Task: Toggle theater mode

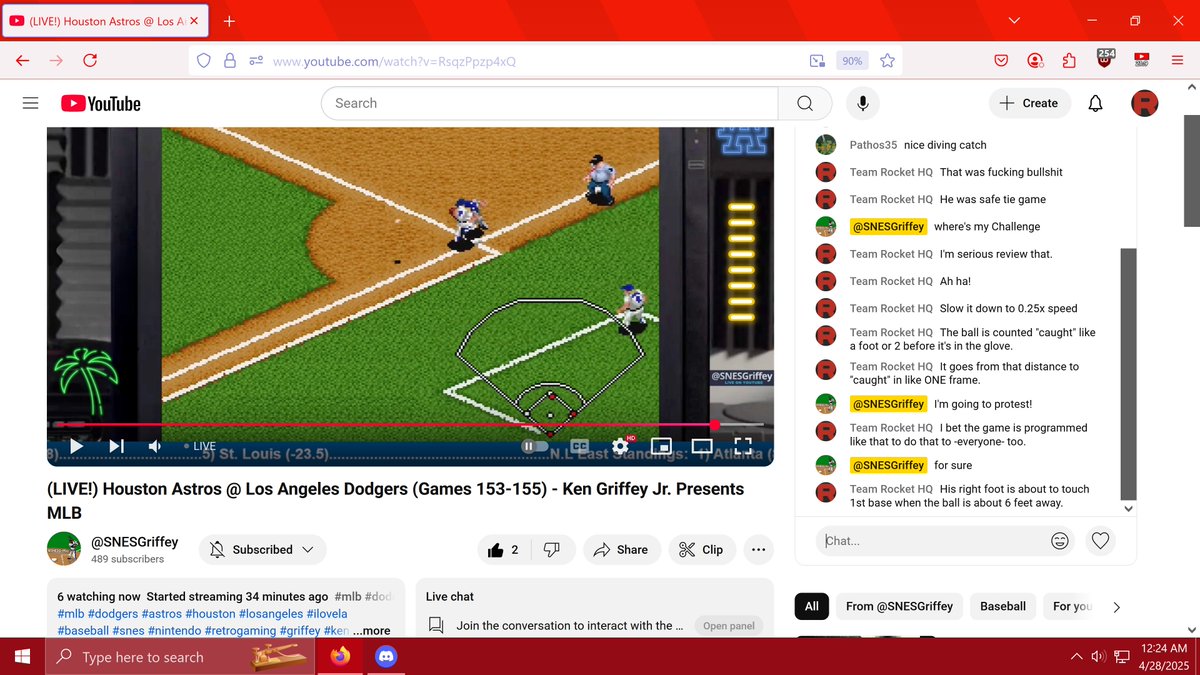Action: coord(702,445)
